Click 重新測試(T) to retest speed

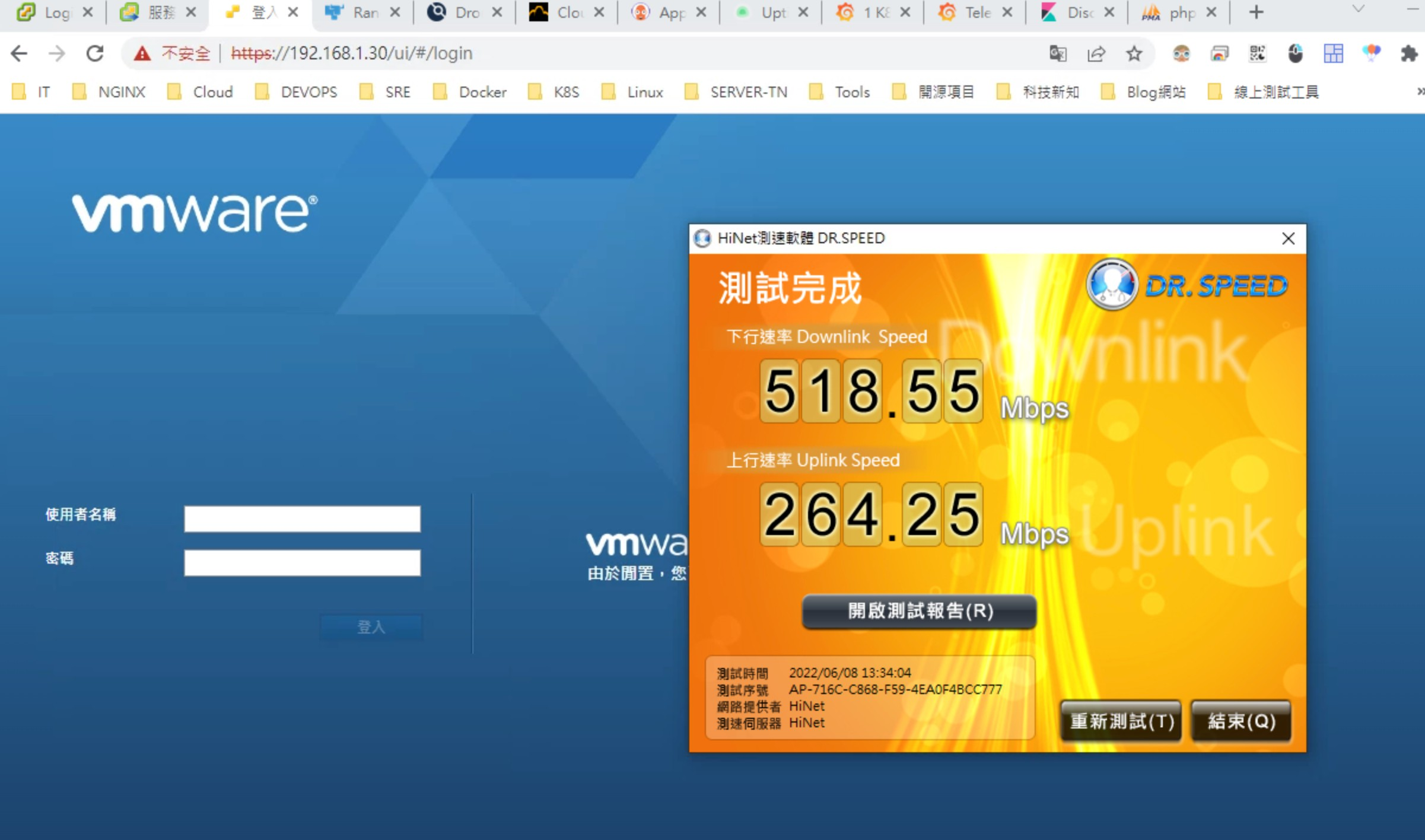(1121, 721)
